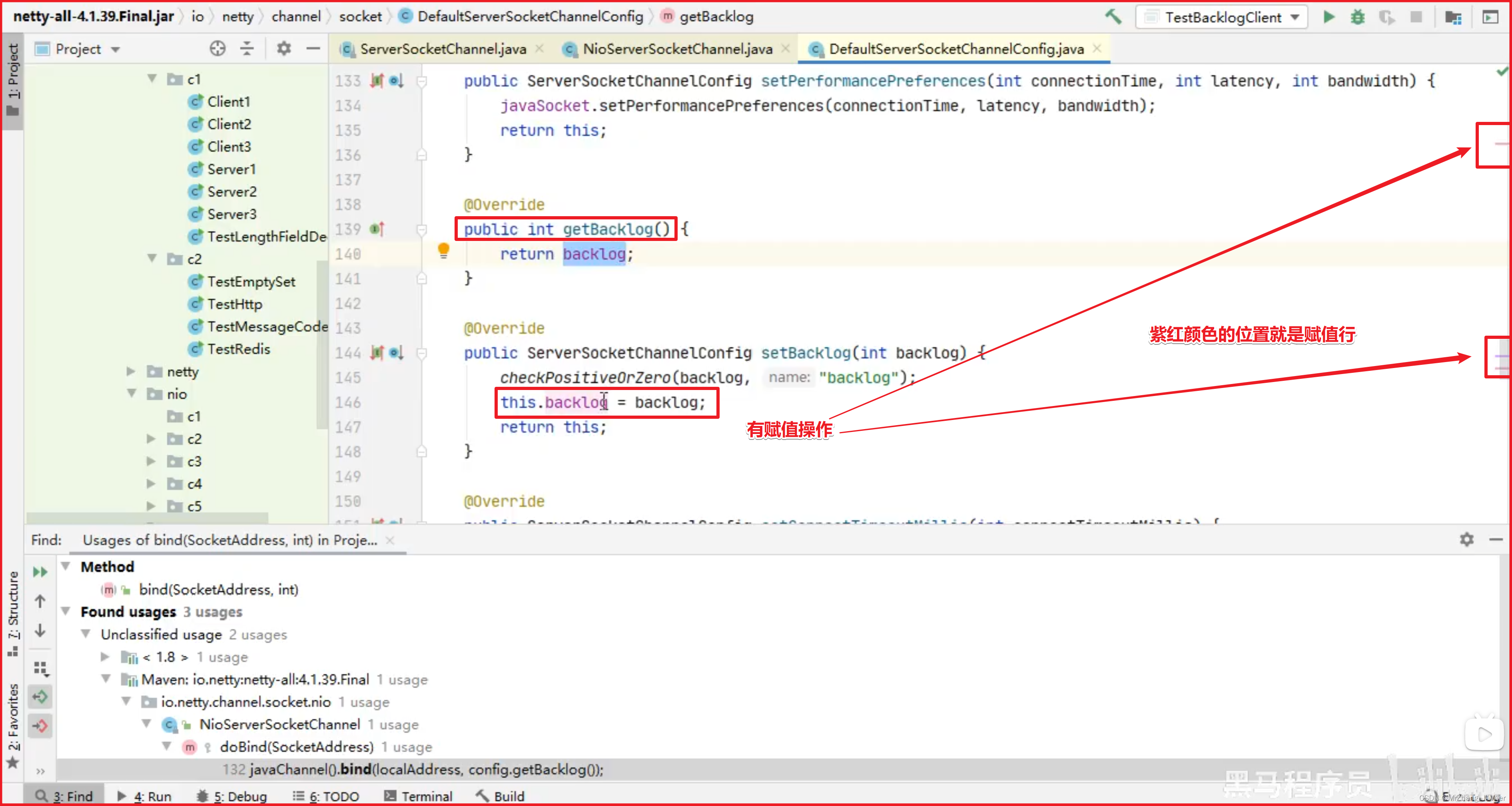Expand the c3 folder under nio

pos(152,461)
